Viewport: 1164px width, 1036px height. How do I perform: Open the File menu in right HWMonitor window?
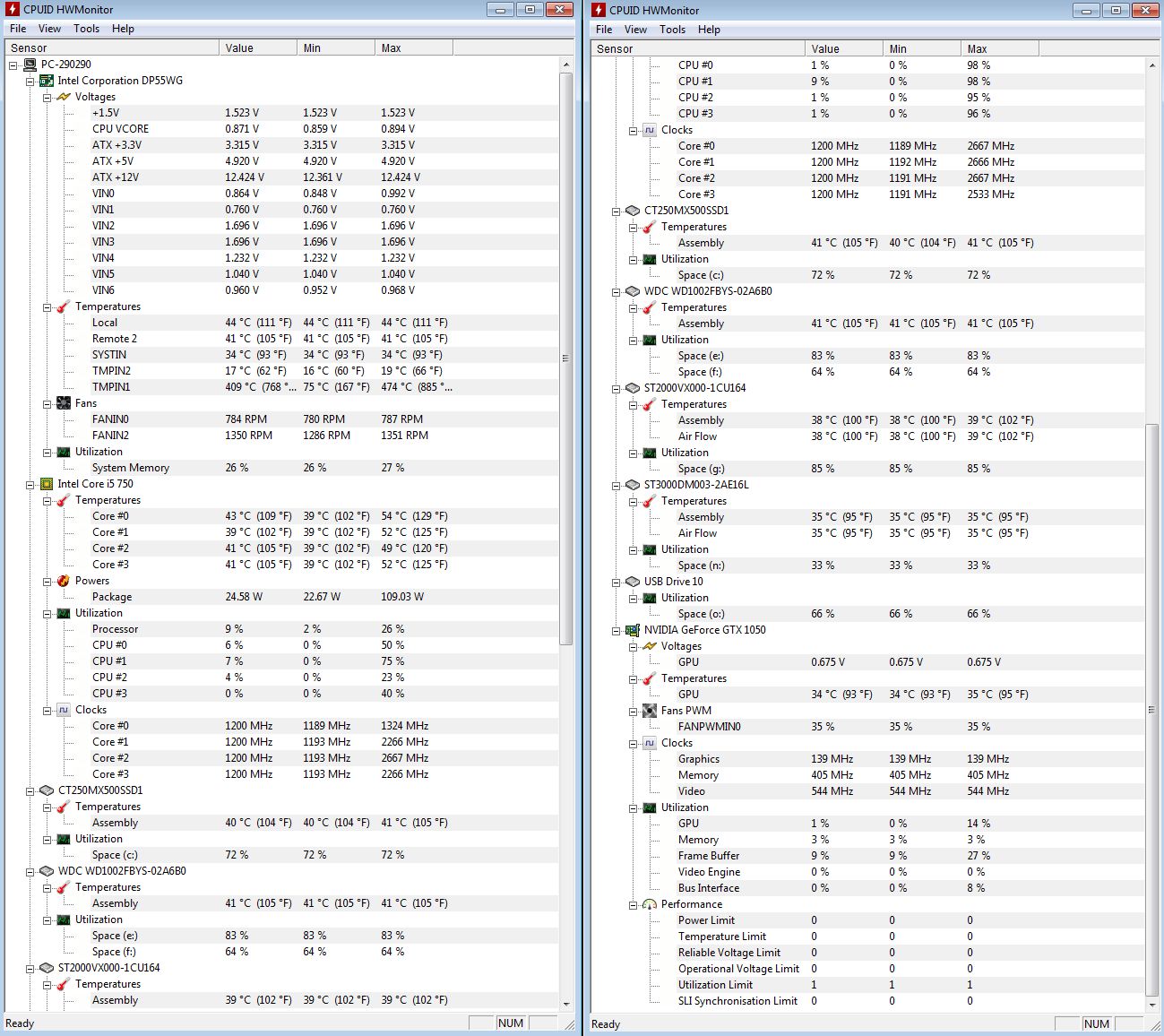pos(604,30)
